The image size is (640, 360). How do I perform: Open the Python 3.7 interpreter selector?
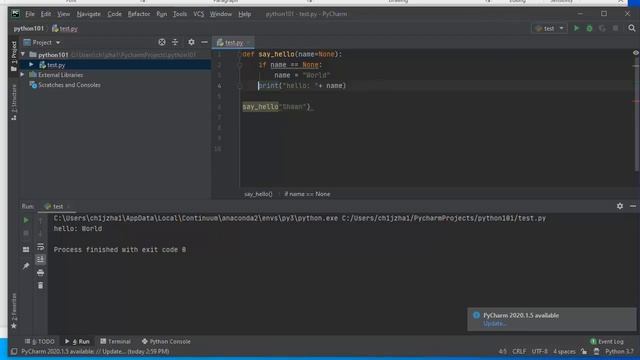619,351
